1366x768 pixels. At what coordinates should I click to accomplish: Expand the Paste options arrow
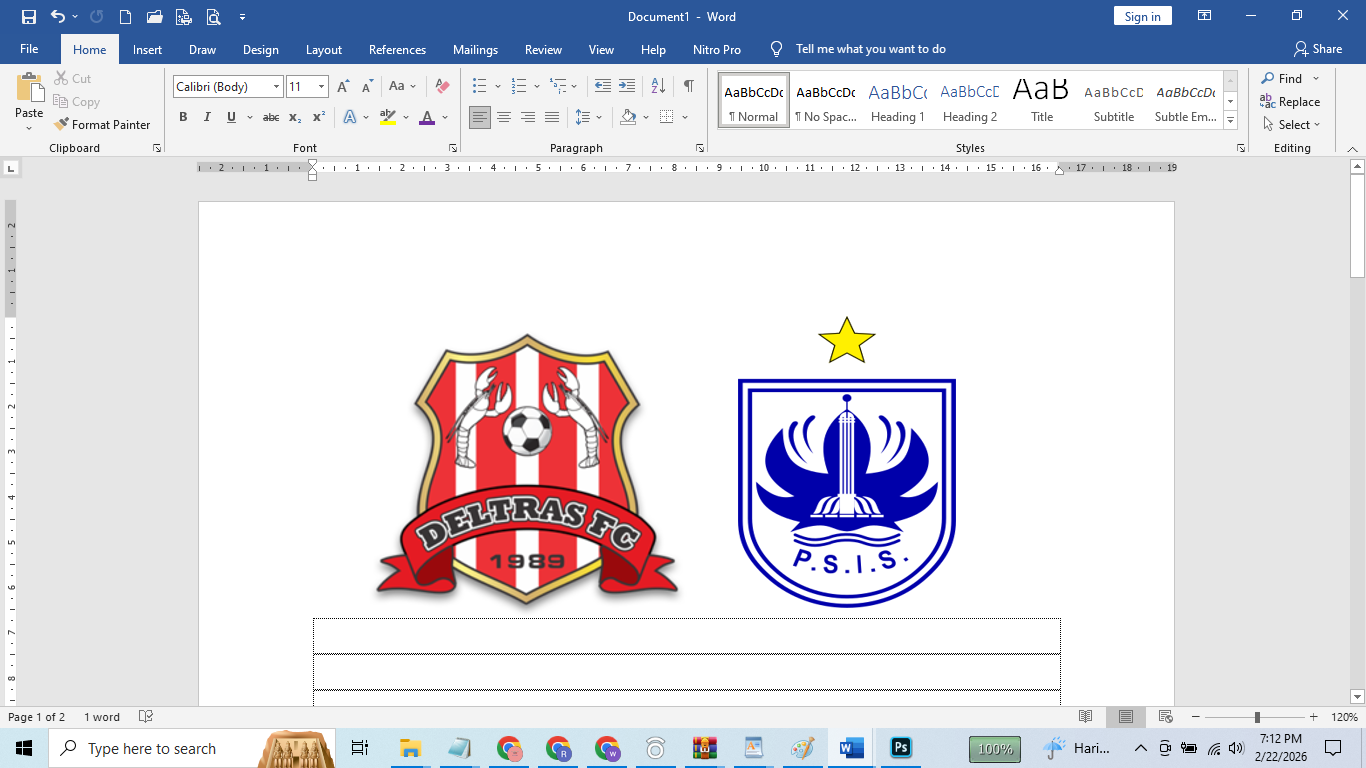coord(29,127)
